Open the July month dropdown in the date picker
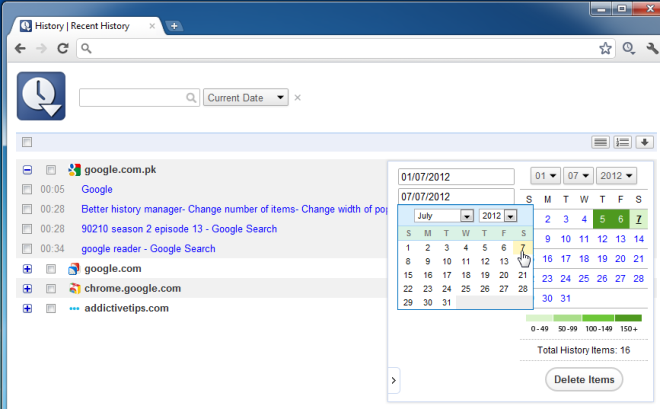The image size is (660, 409). click(x=443, y=216)
